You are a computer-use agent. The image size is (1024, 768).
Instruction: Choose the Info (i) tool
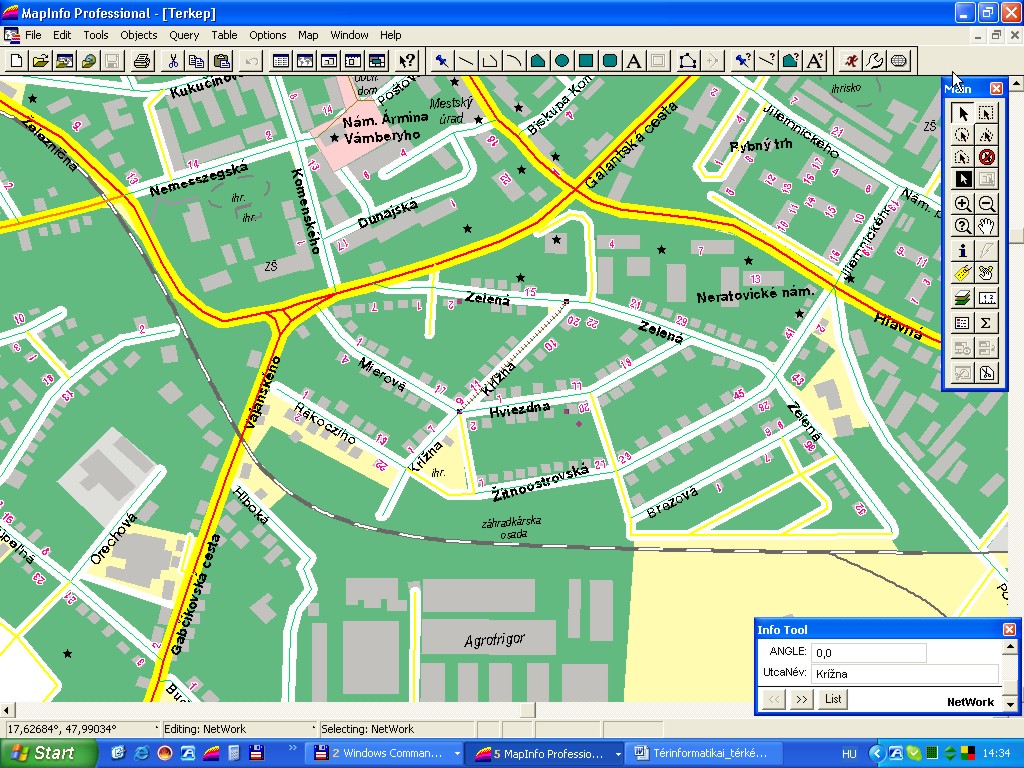[x=962, y=250]
